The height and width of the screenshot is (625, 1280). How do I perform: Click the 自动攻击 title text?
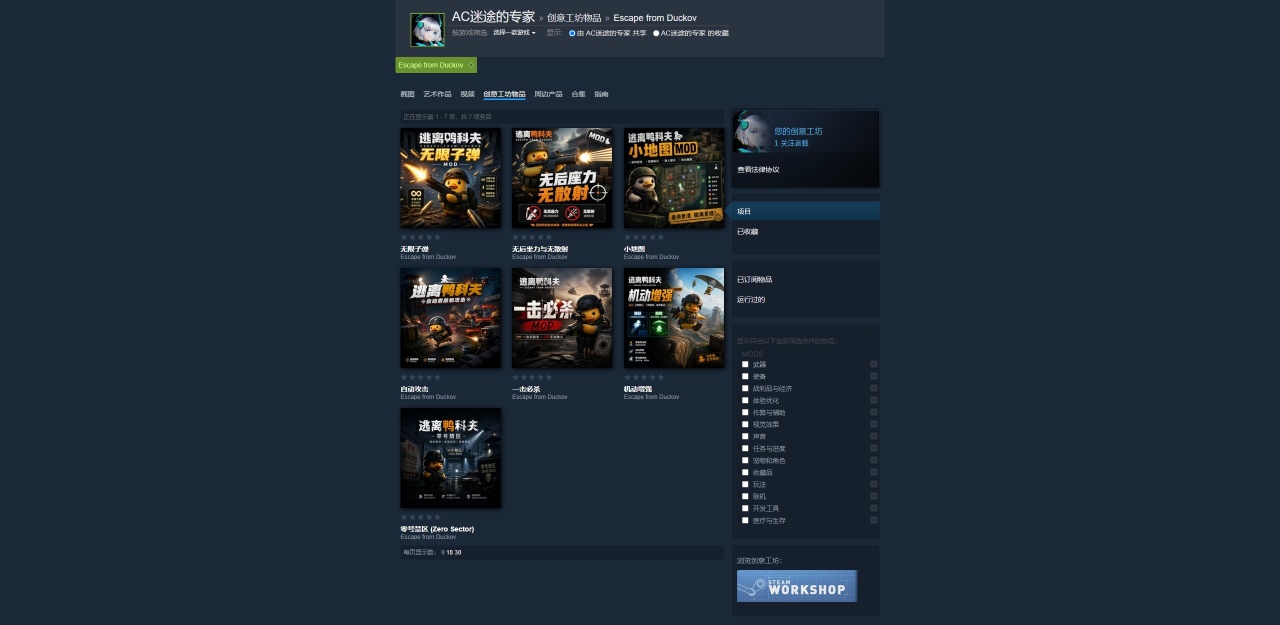point(414,389)
